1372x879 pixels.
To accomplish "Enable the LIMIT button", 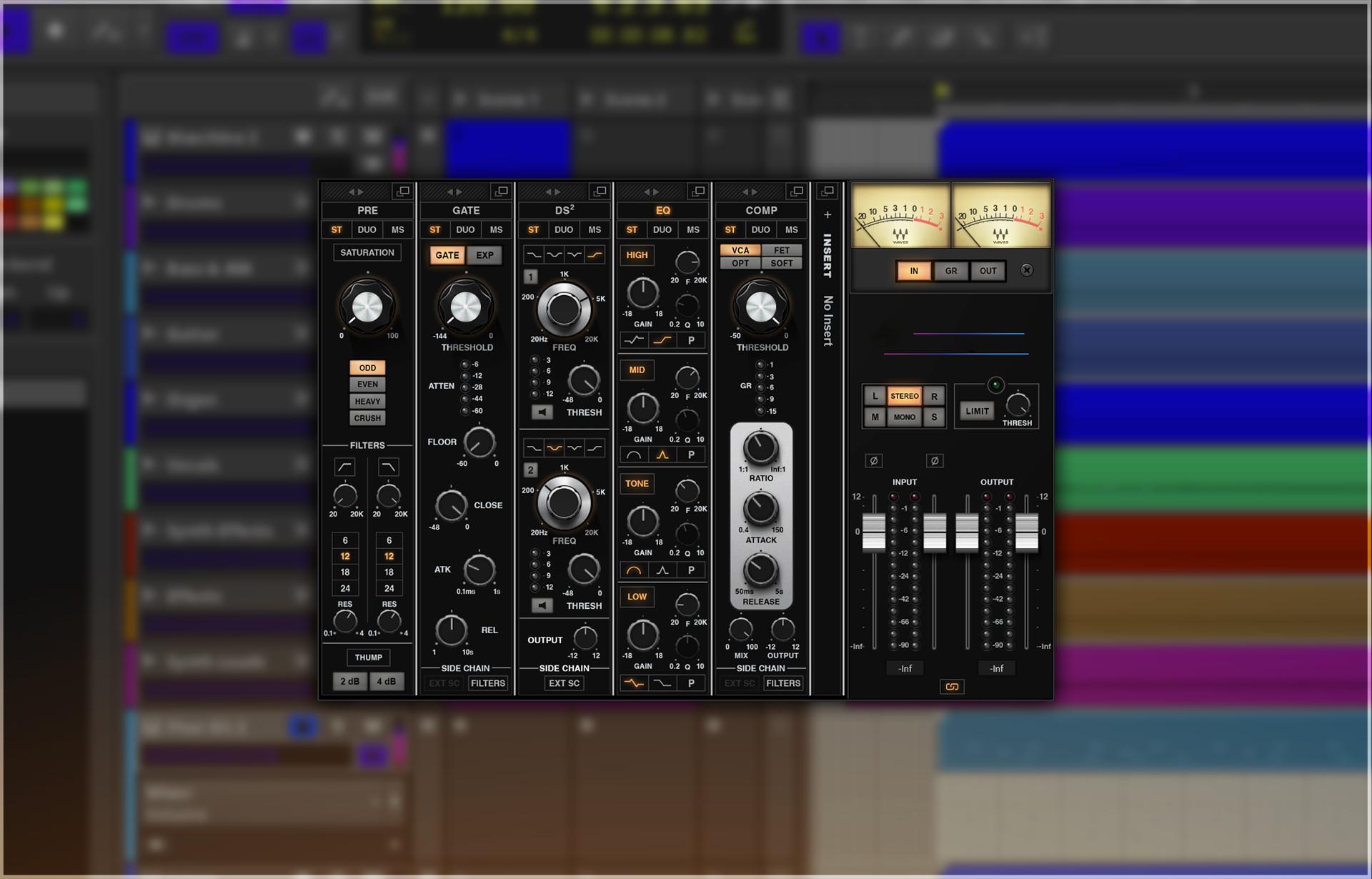I will tap(977, 411).
